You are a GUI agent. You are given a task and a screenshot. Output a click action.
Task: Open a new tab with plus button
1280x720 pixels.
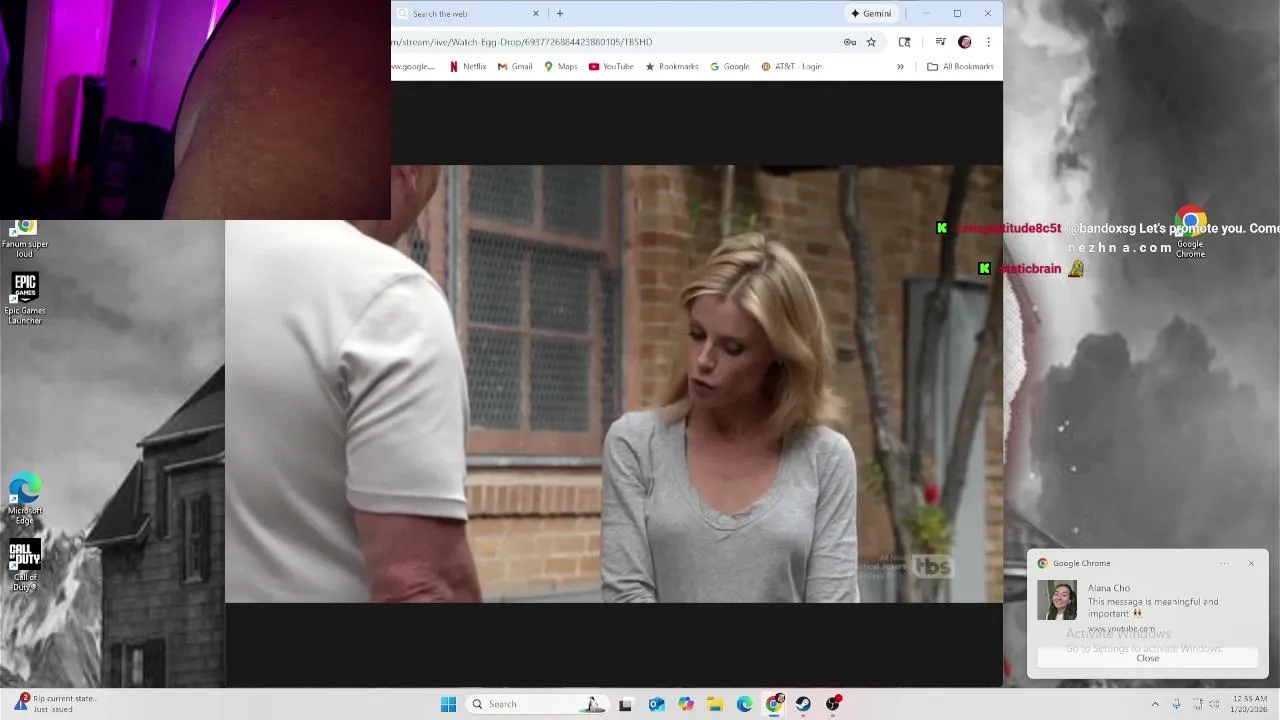[x=560, y=13]
